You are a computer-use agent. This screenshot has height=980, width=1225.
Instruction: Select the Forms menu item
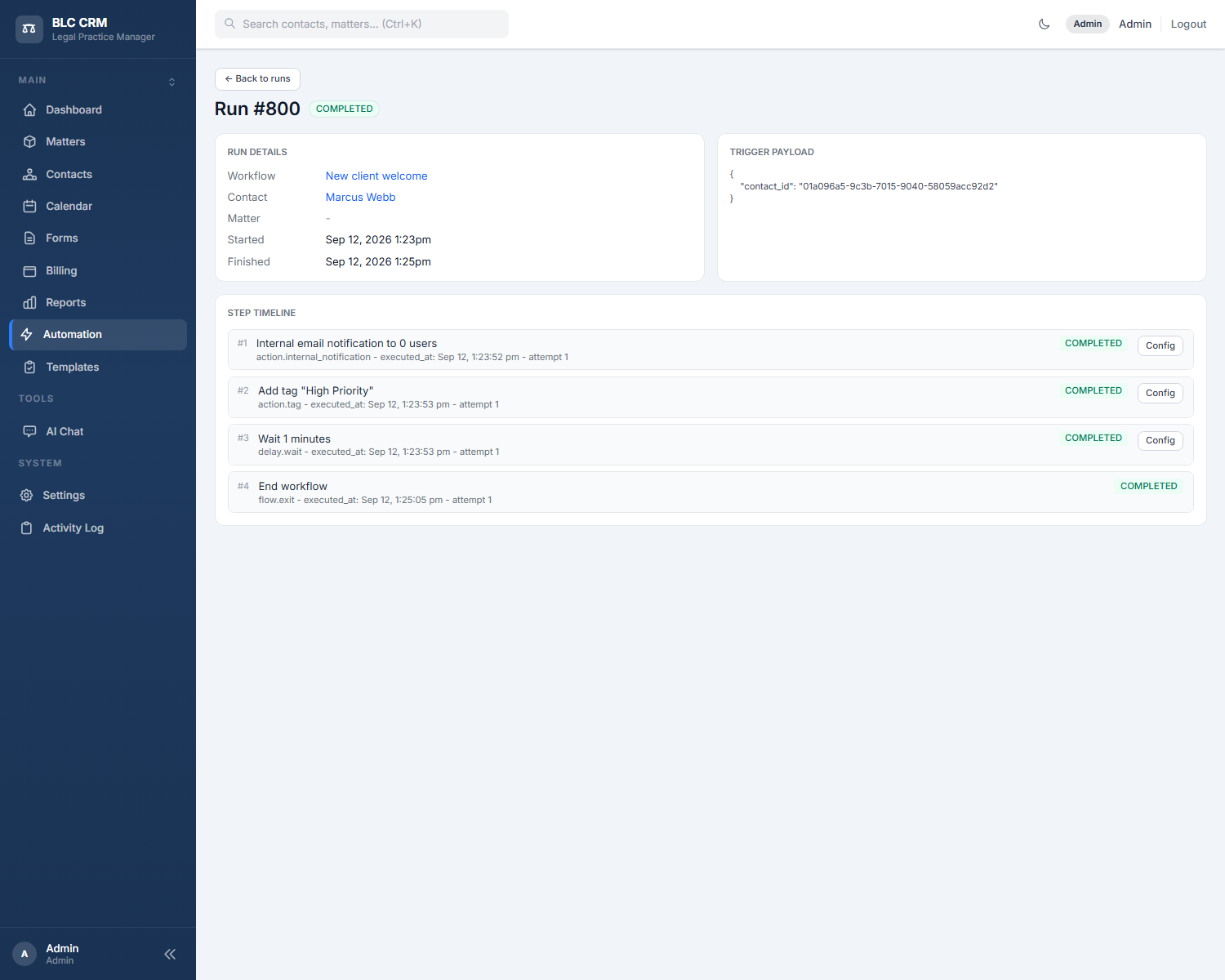98,238
